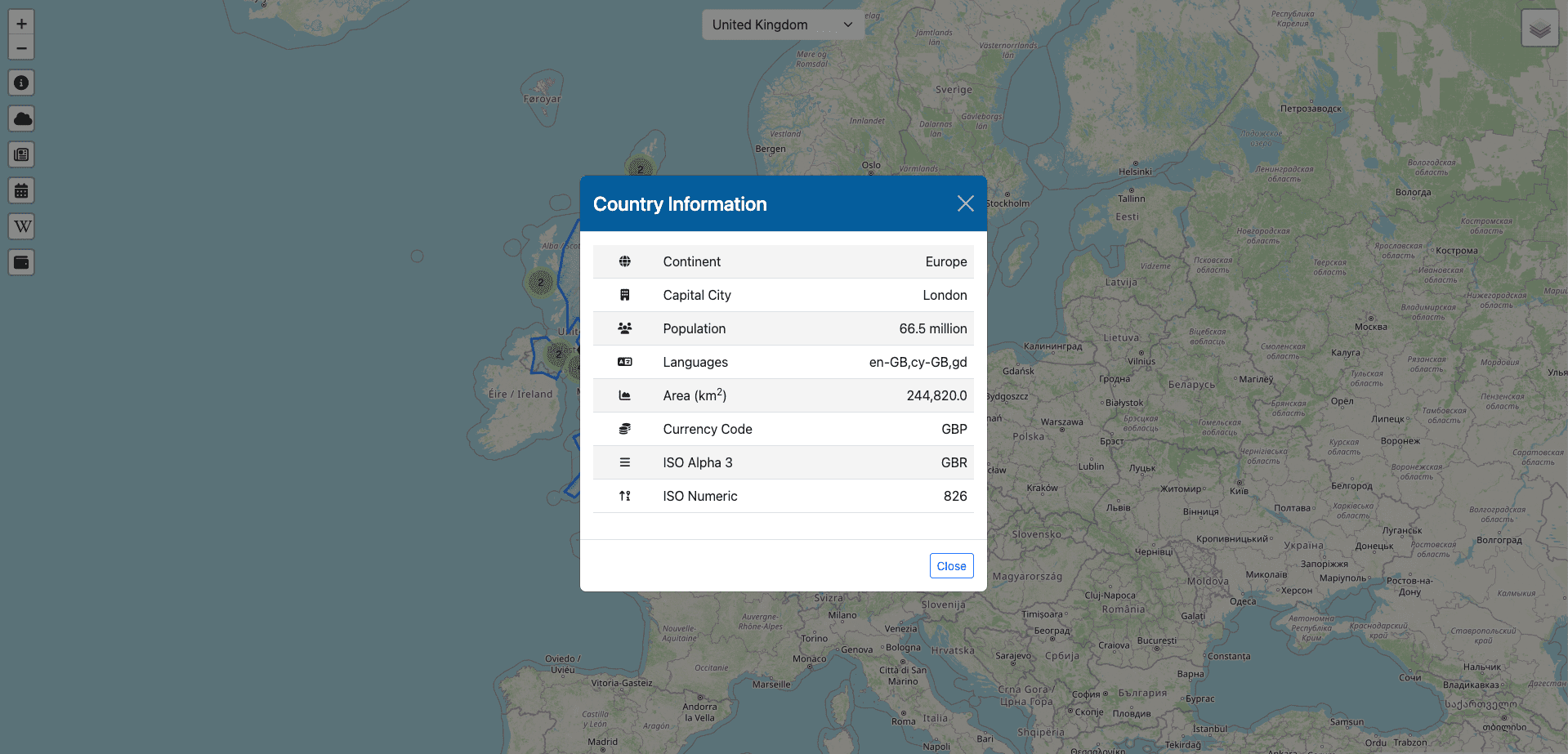The image size is (1568, 754).
Task: Select the Capital City row
Action: (x=783, y=295)
